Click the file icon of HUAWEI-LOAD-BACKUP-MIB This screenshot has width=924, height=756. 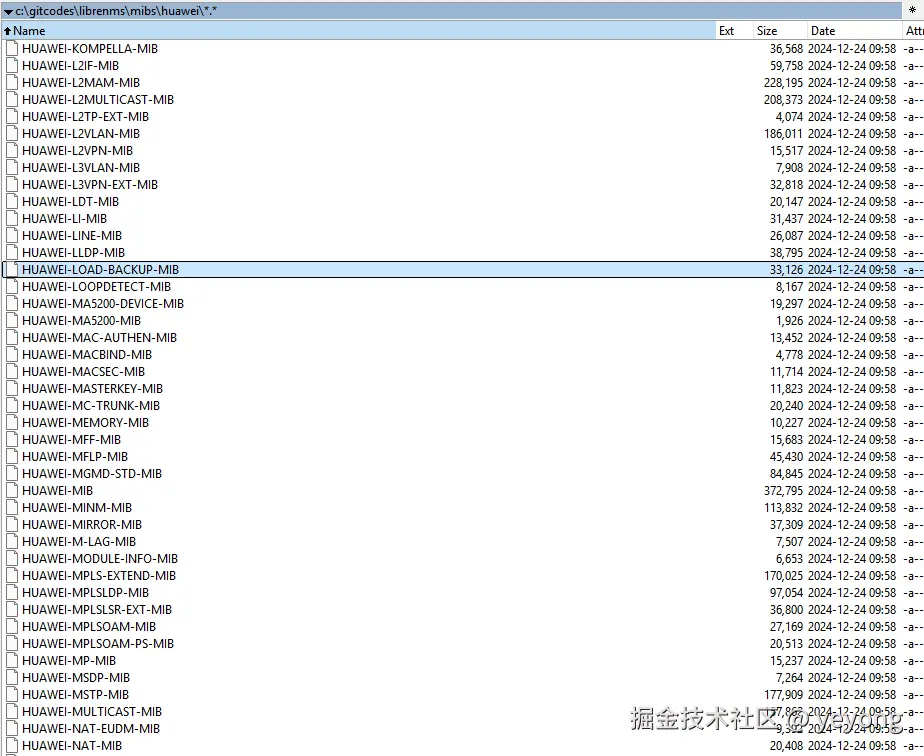click(12, 269)
